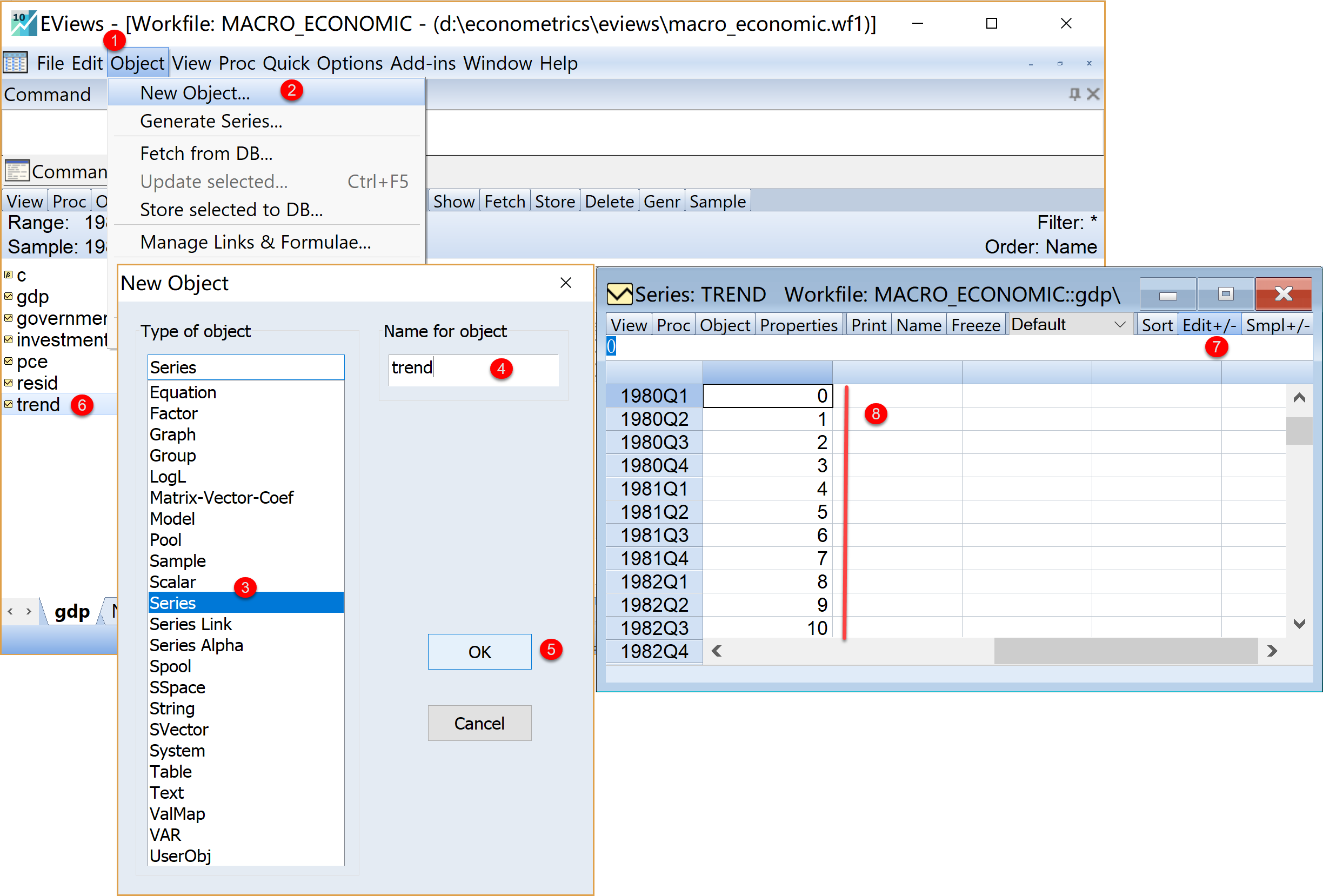Toggle Smpl+/- in series window
1323x896 pixels.
[1278, 325]
